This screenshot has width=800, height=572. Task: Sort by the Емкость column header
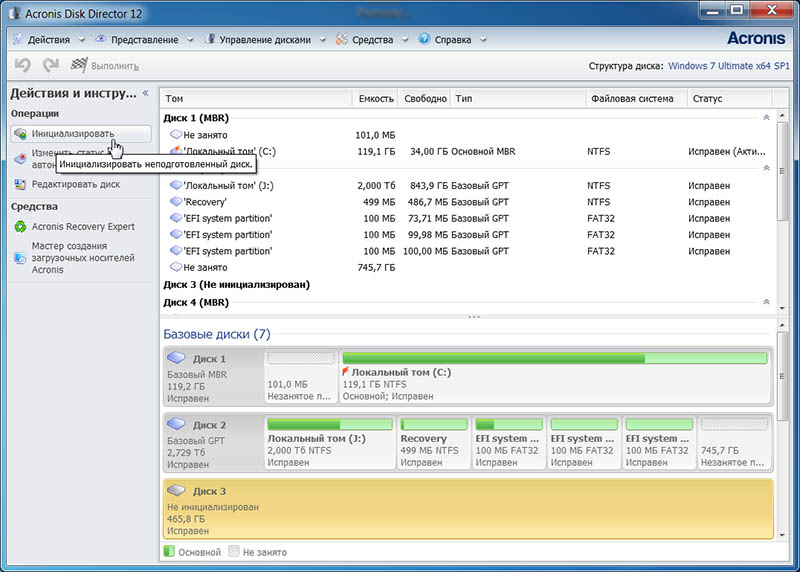(376, 98)
